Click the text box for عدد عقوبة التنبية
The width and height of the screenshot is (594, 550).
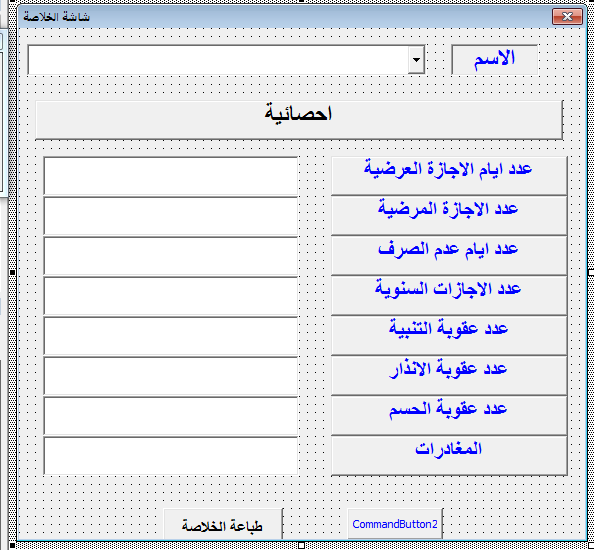(x=170, y=336)
